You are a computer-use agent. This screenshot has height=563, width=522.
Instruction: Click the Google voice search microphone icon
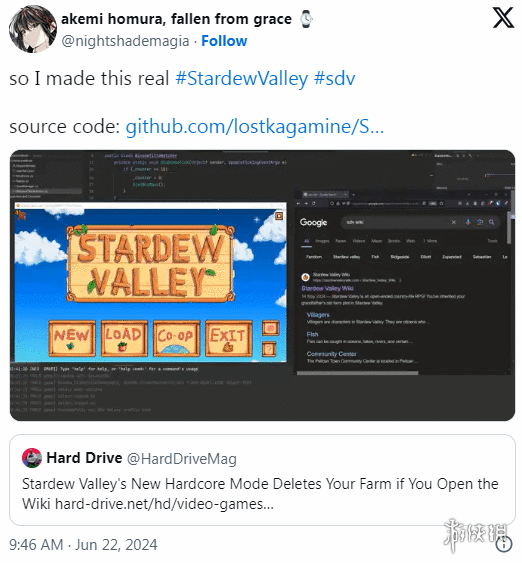point(468,222)
